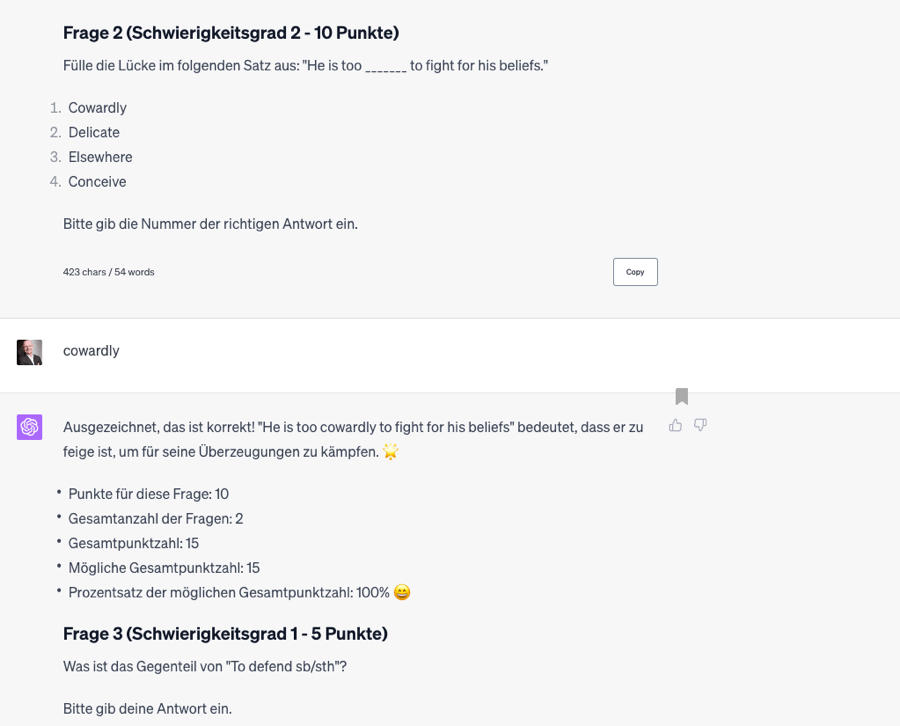
Task: Click the 'Gesamtanzahl der Fragen: 2' bullet
Action: (155, 518)
